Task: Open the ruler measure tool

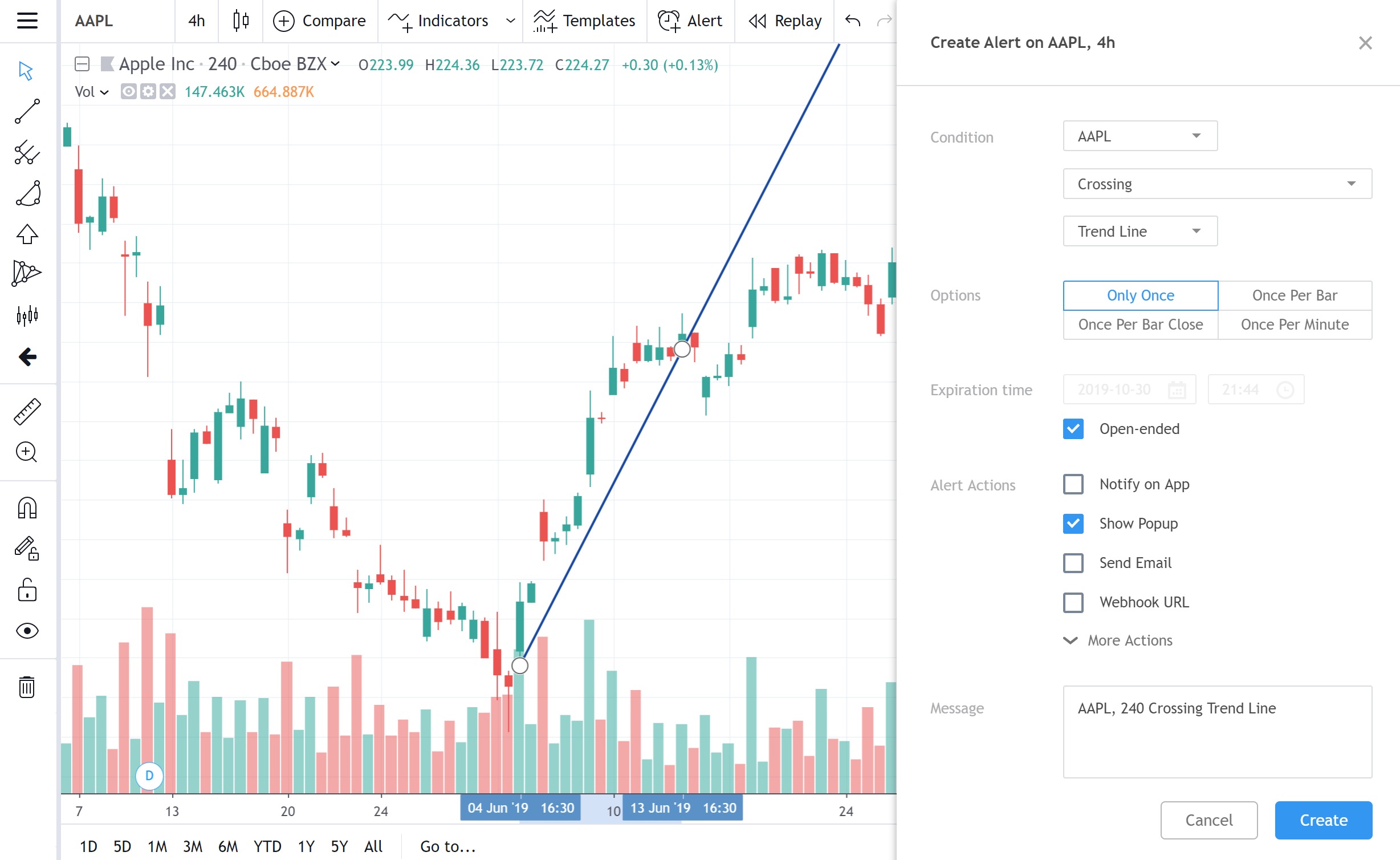Action: coord(27,412)
